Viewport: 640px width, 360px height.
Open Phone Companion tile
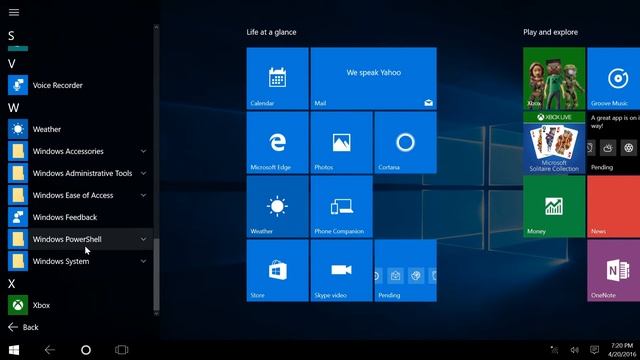[342, 207]
